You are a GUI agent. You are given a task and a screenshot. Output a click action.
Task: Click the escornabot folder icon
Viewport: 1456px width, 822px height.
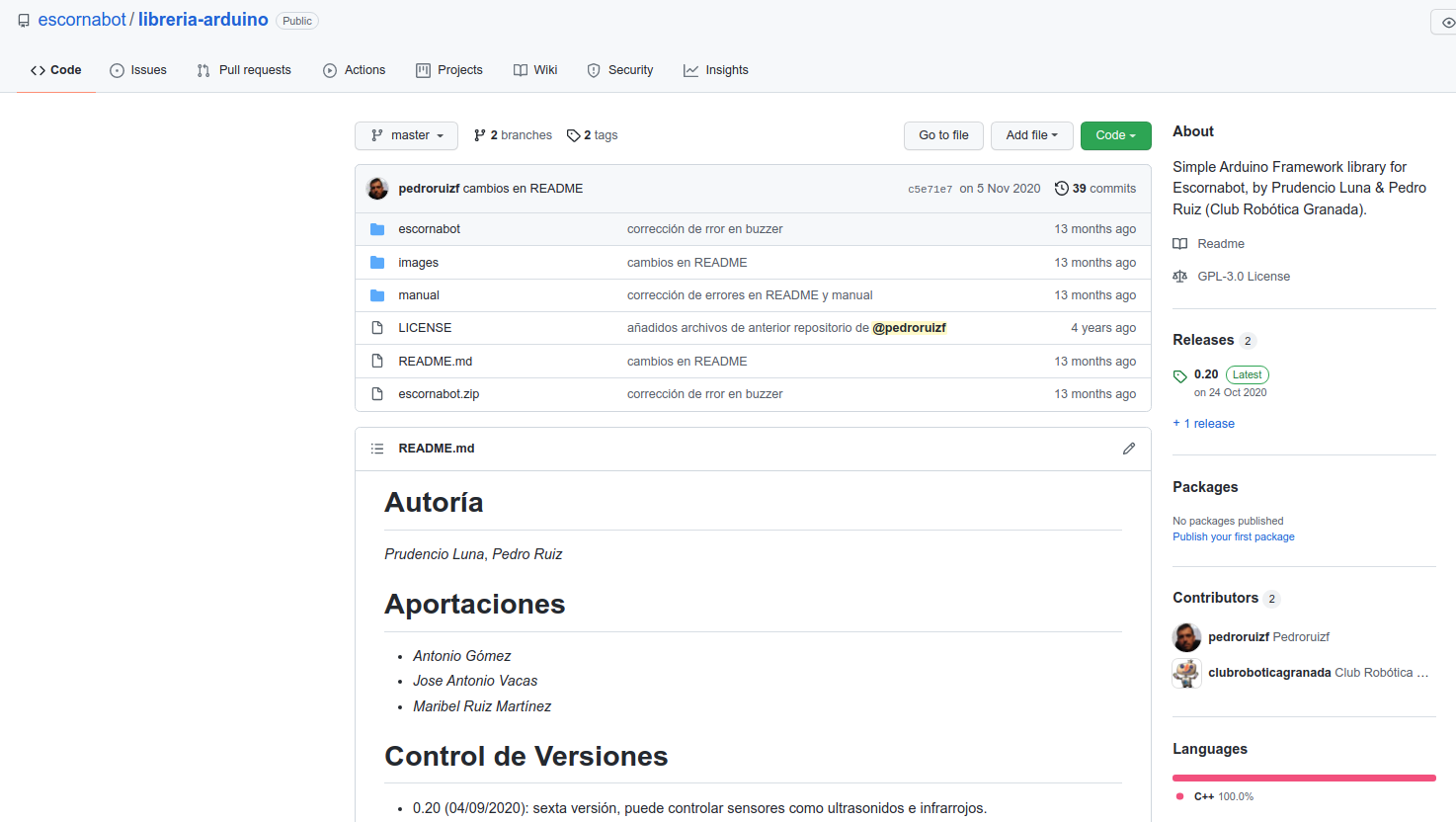point(377,229)
